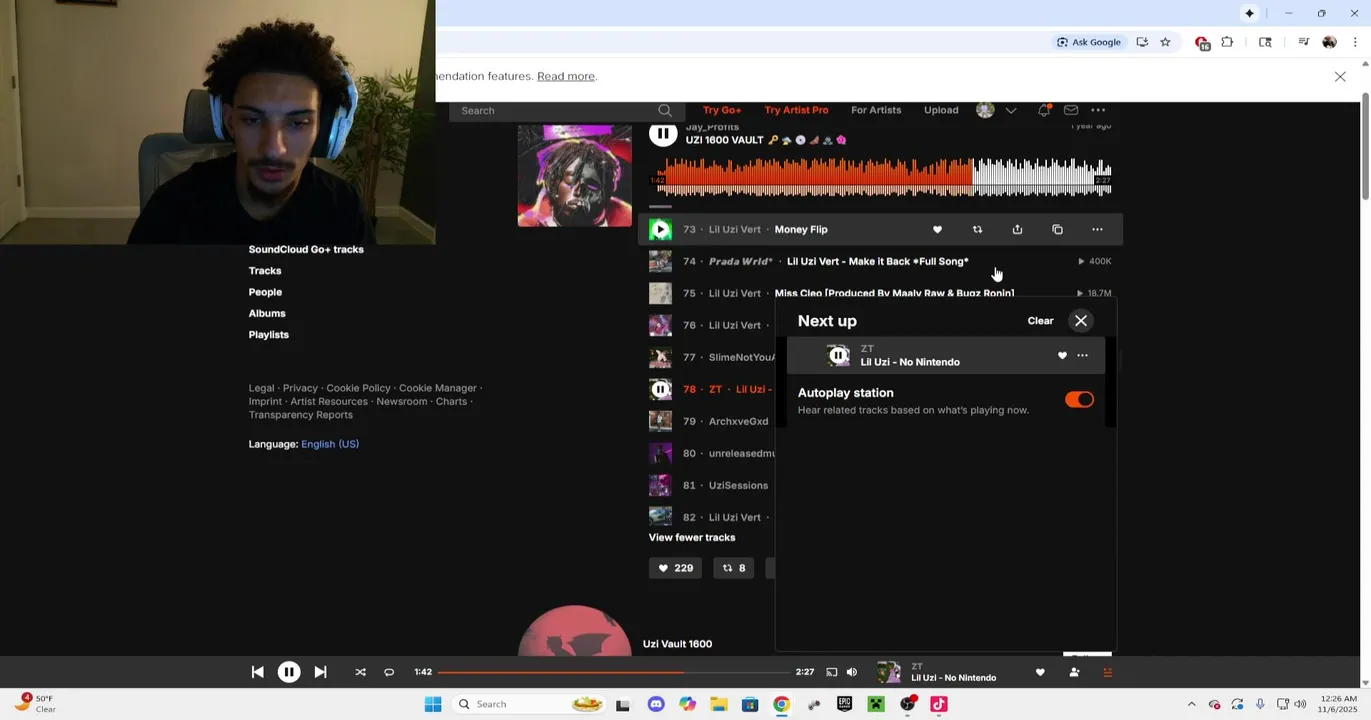Mute the player volume
Image resolution: width=1371 pixels, height=720 pixels.
[852, 672]
